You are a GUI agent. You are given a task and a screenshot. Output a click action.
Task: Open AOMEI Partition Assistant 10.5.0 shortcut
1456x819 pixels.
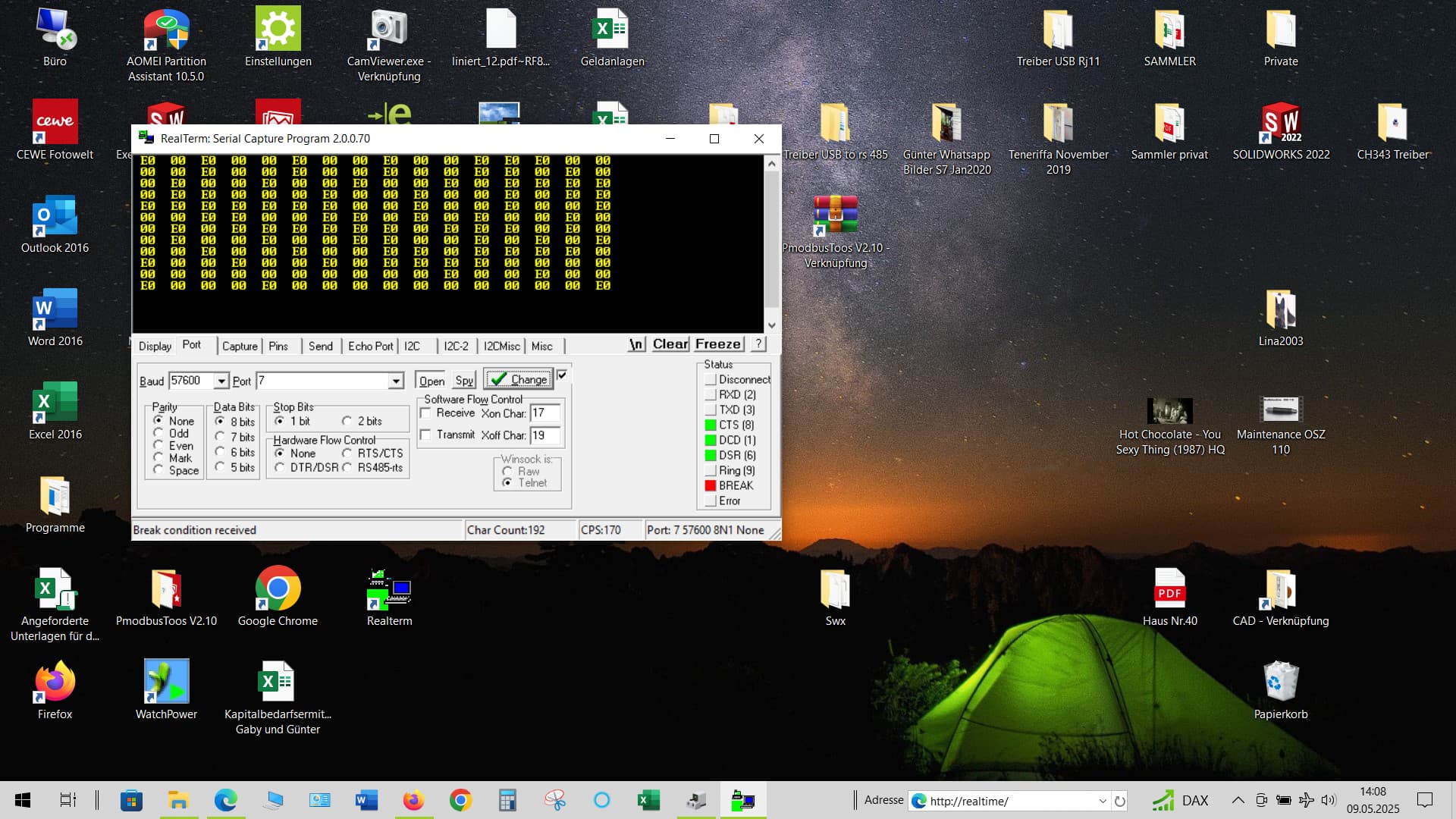point(166,44)
